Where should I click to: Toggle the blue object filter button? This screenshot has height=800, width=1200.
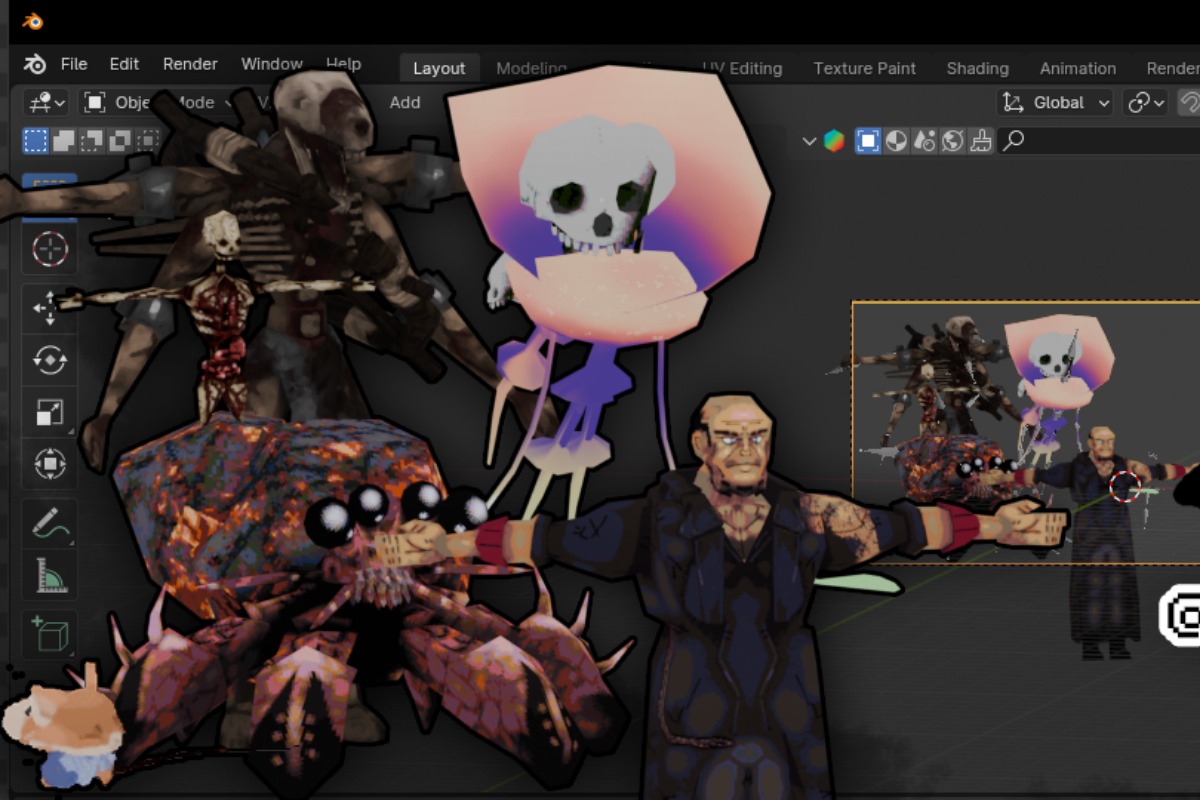pos(868,141)
